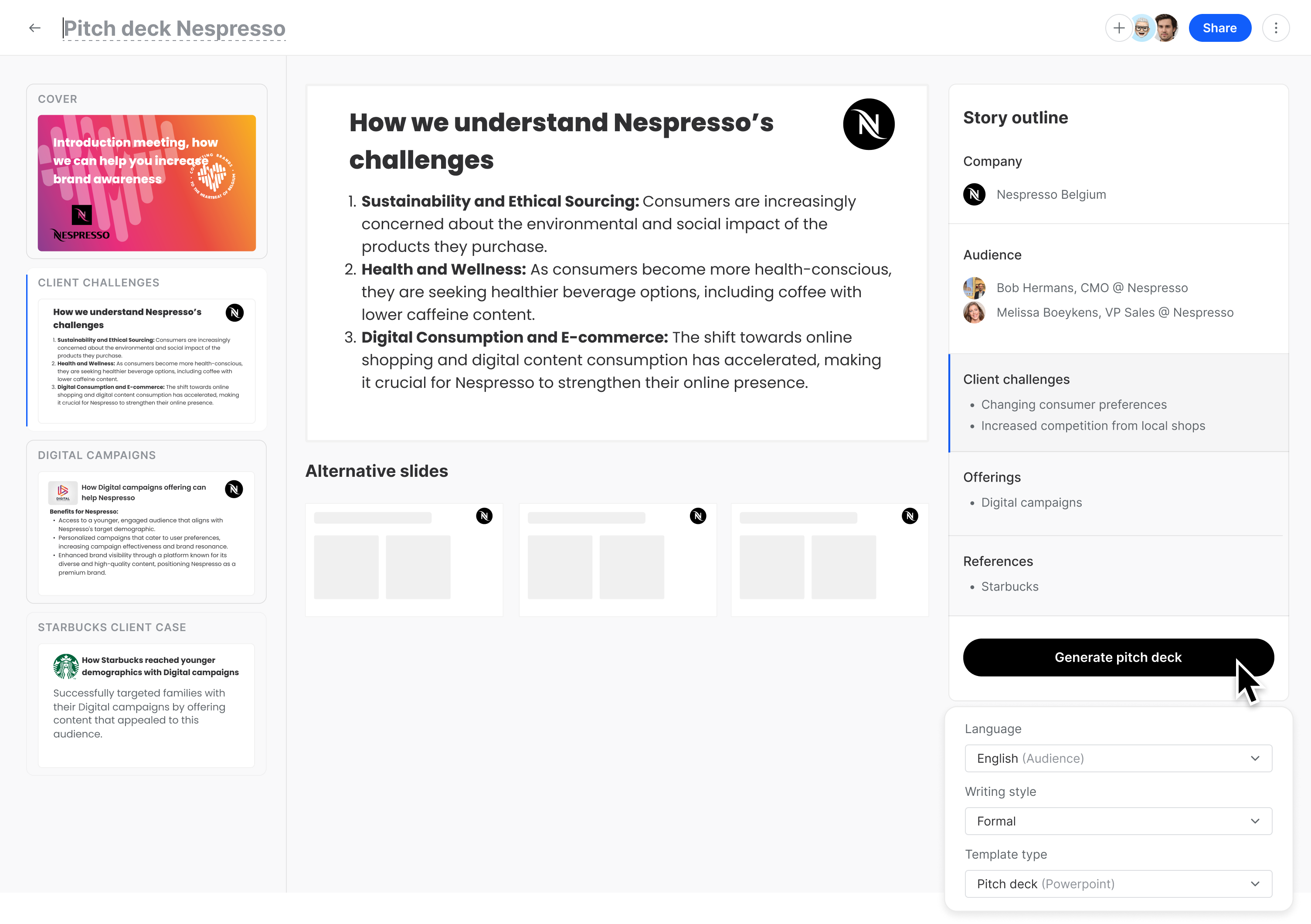Select the Digital Campaigns slide thumbnail
The height and width of the screenshot is (924, 1311).
tap(146, 533)
